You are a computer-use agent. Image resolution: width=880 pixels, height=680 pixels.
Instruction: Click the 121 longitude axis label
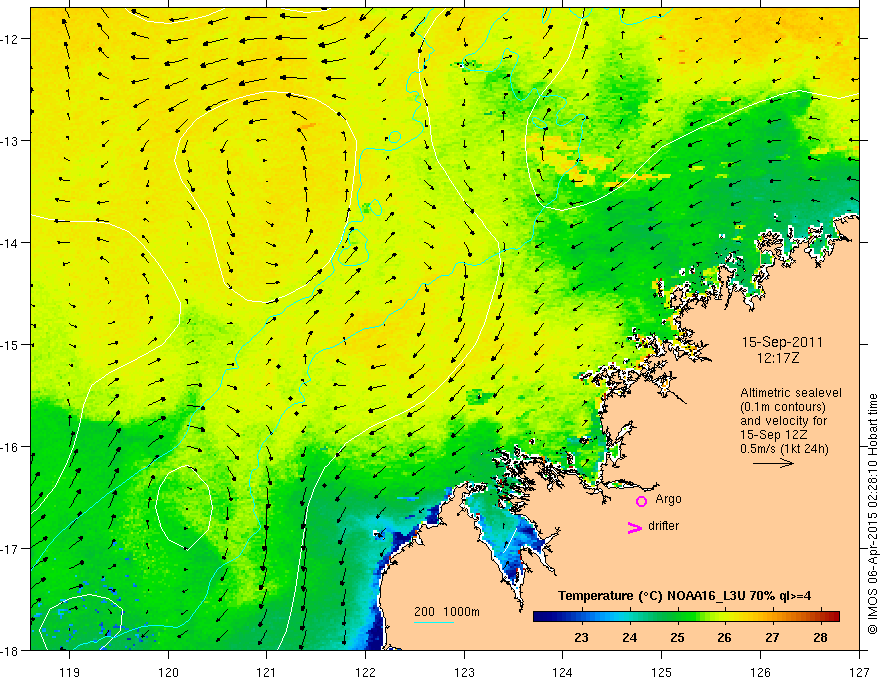267,672
